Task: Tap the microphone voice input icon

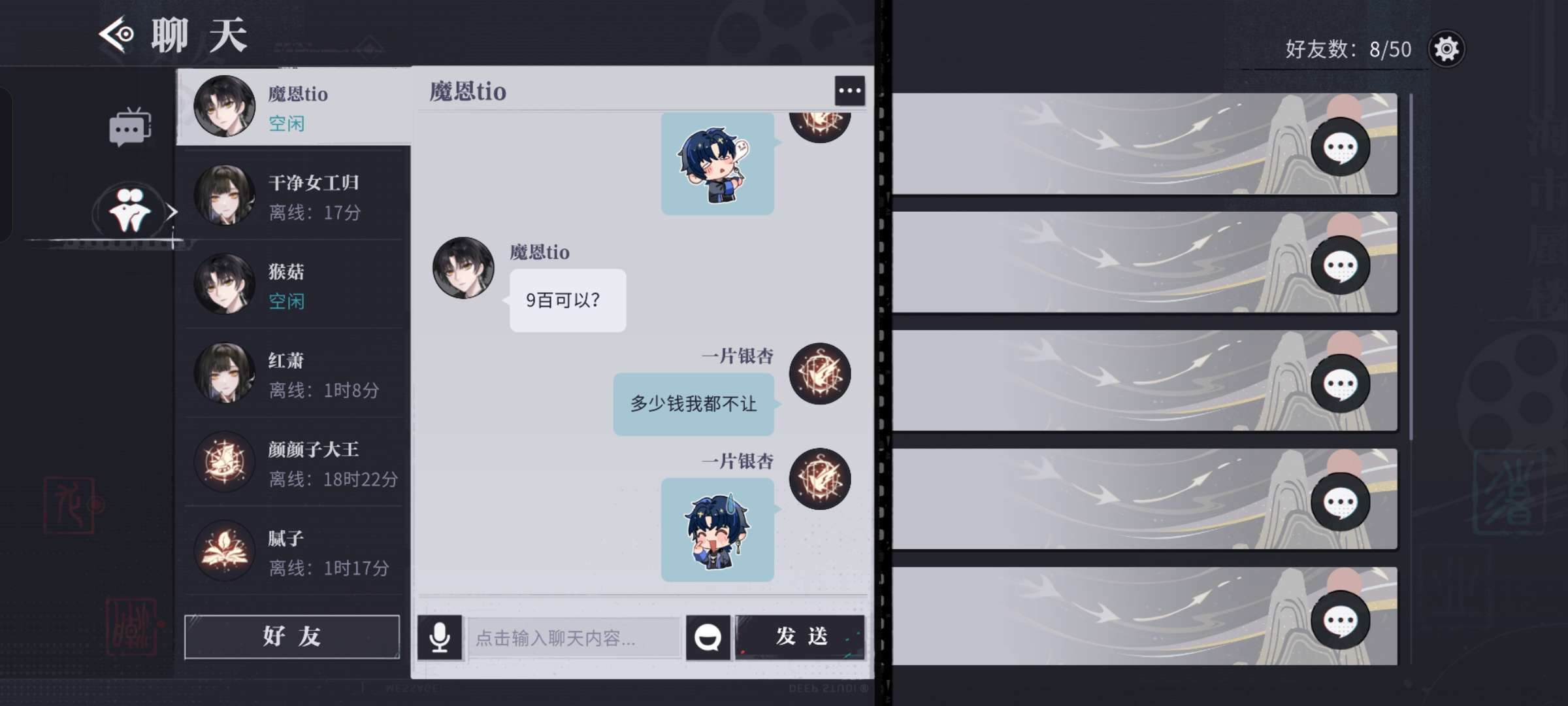Action: [440, 637]
